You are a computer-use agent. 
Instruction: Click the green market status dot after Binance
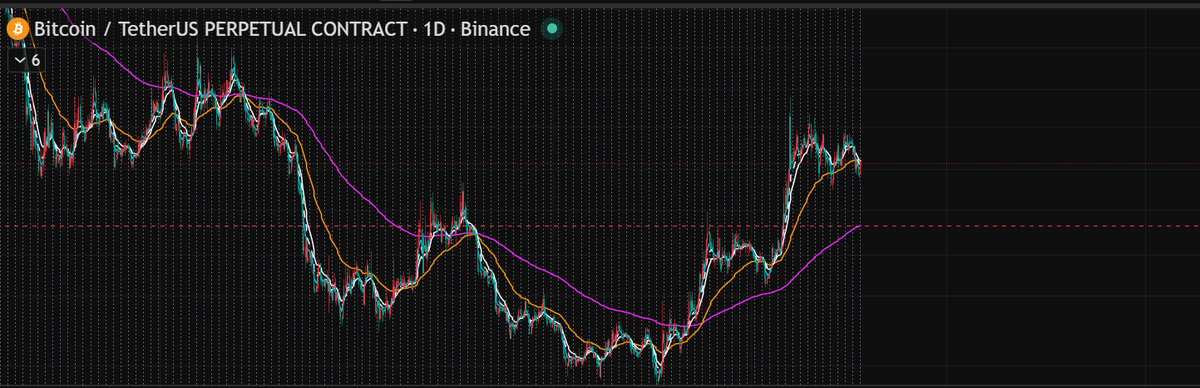(551, 29)
